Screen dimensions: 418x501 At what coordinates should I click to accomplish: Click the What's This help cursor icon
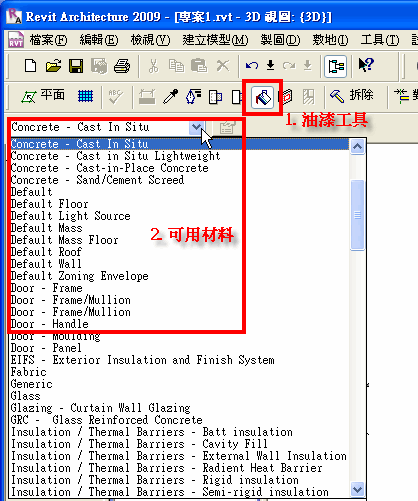366,65
